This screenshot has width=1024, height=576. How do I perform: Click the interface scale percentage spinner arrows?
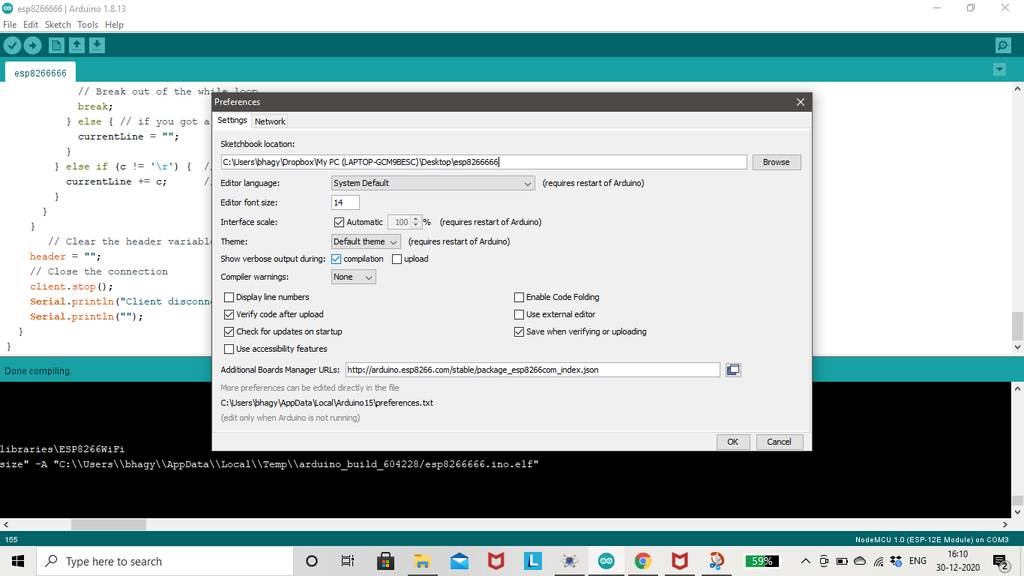tap(415, 222)
